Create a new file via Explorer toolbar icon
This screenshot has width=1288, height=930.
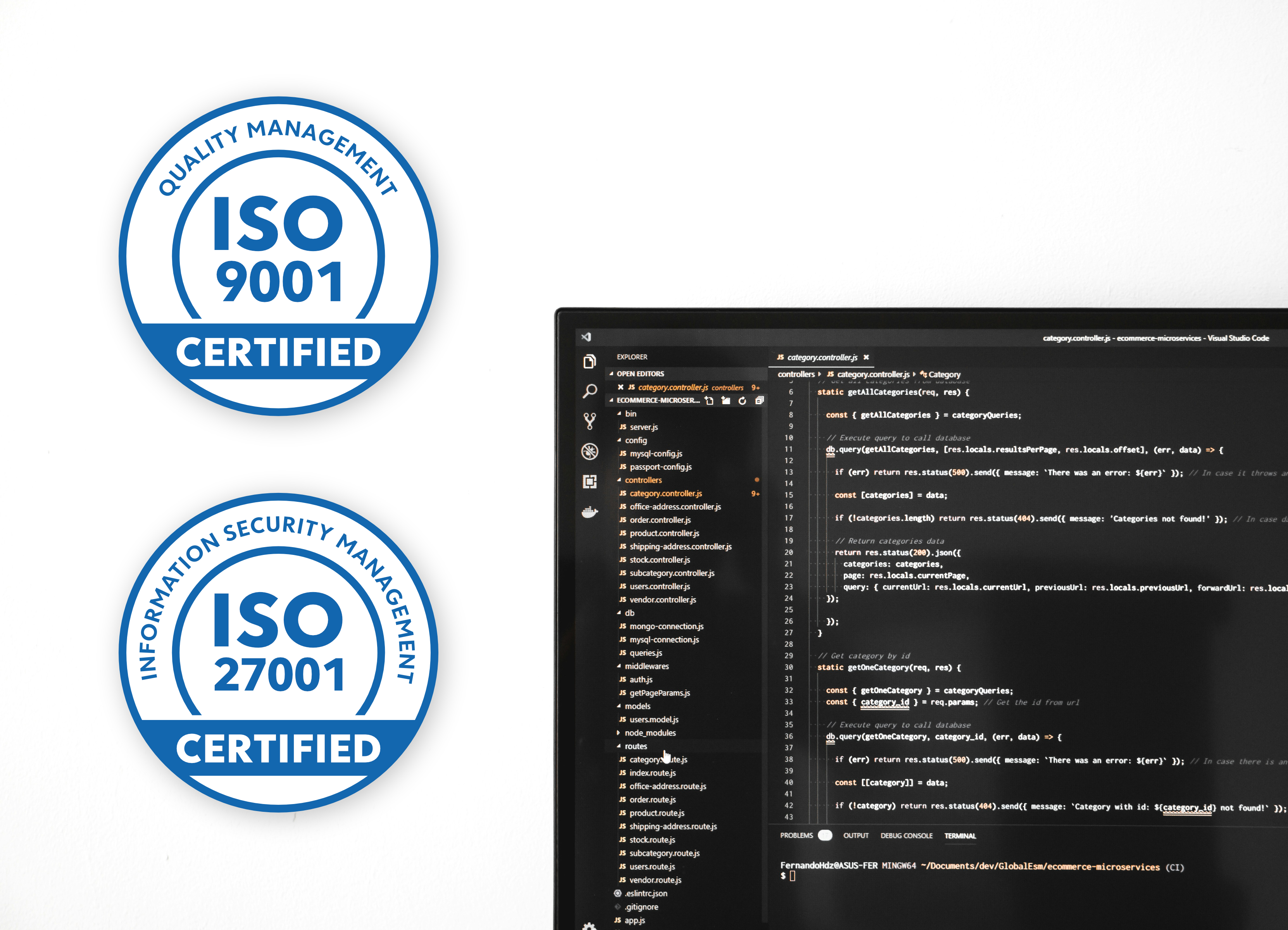709,401
